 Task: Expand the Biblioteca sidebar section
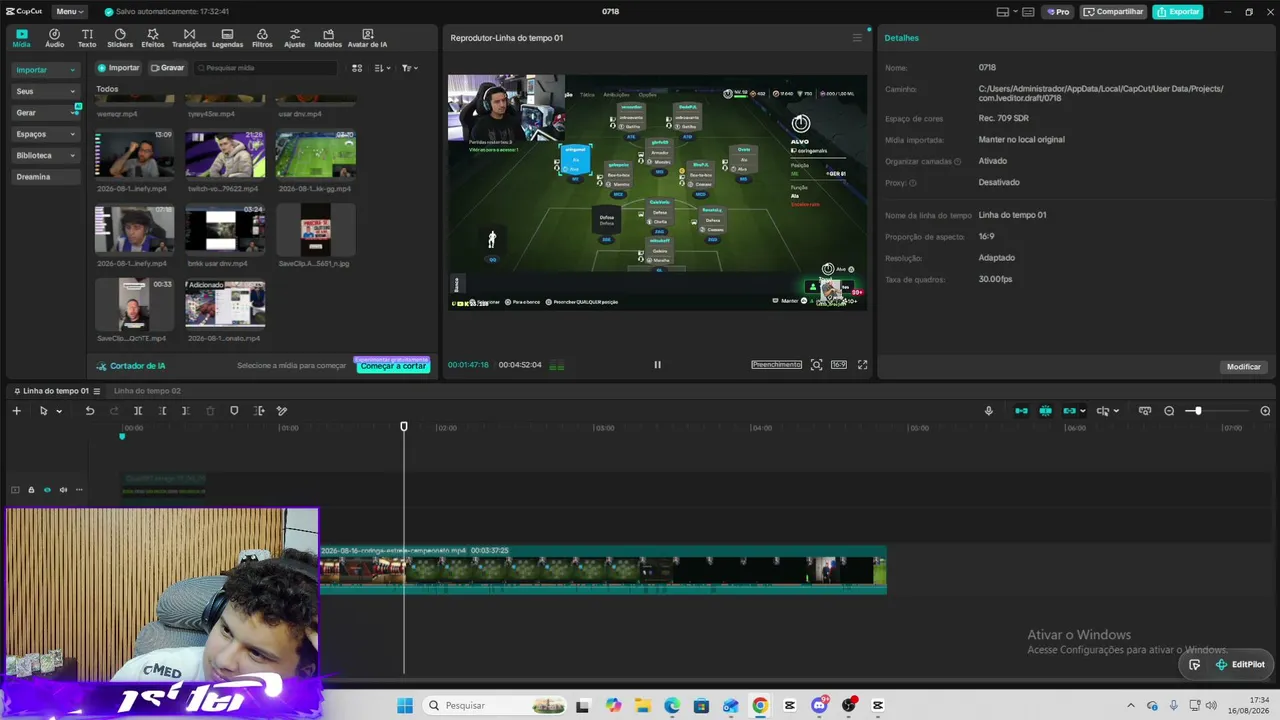click(x=46, y=155)
